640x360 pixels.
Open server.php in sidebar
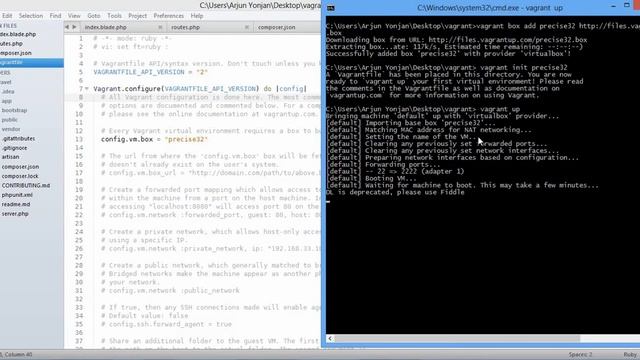pyautogui.click(x=15, y=213)
